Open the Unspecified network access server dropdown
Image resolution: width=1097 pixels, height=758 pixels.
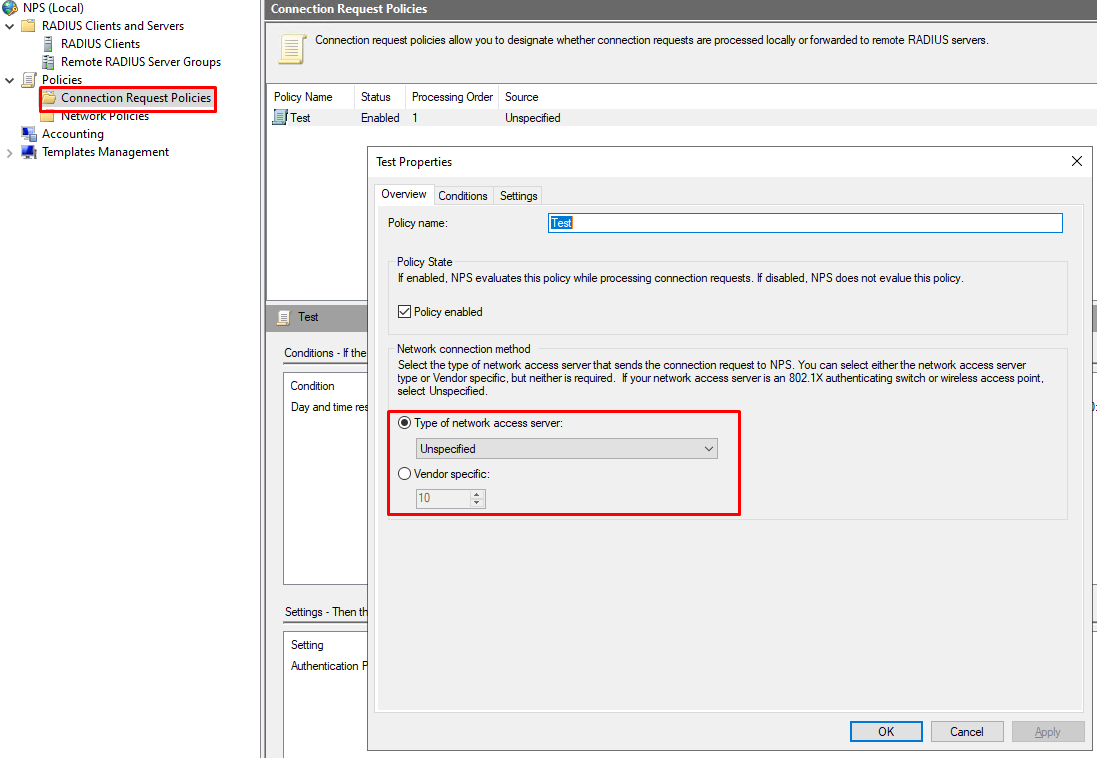pos(567,449)
